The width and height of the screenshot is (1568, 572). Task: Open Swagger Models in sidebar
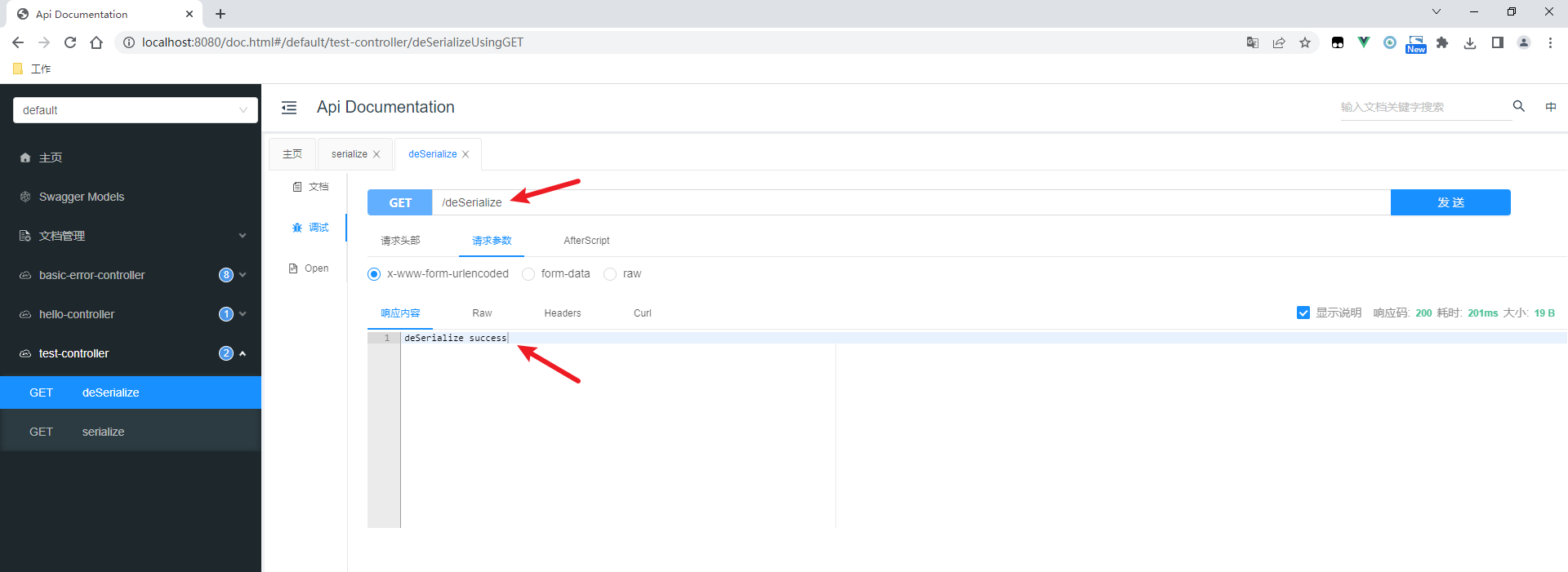coord(131,197)
